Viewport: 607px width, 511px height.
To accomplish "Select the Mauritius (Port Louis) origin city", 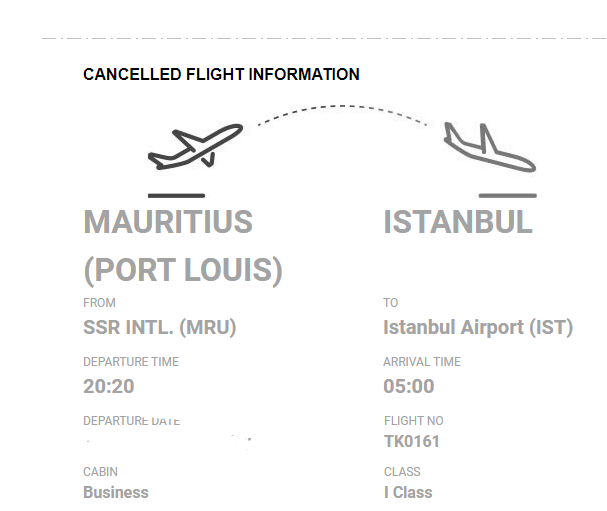I will click(x=182, y=245).
